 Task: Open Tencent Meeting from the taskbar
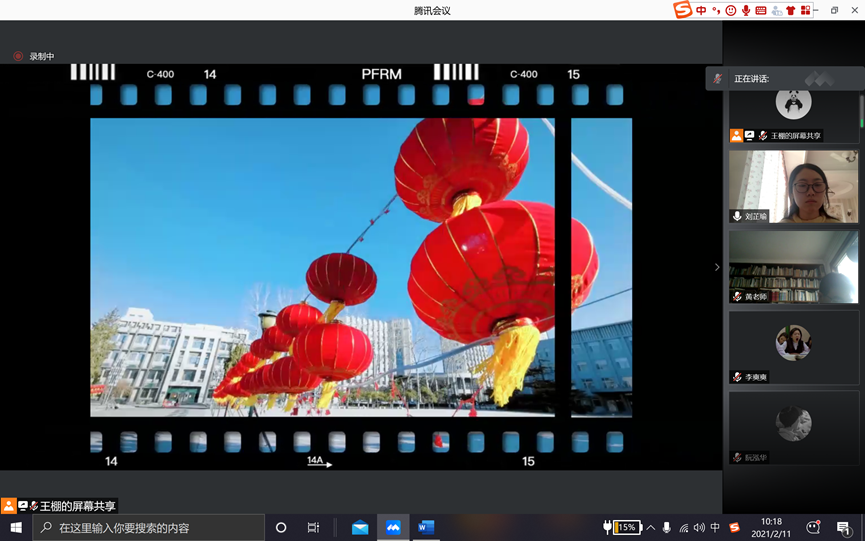tap(393, 527)
